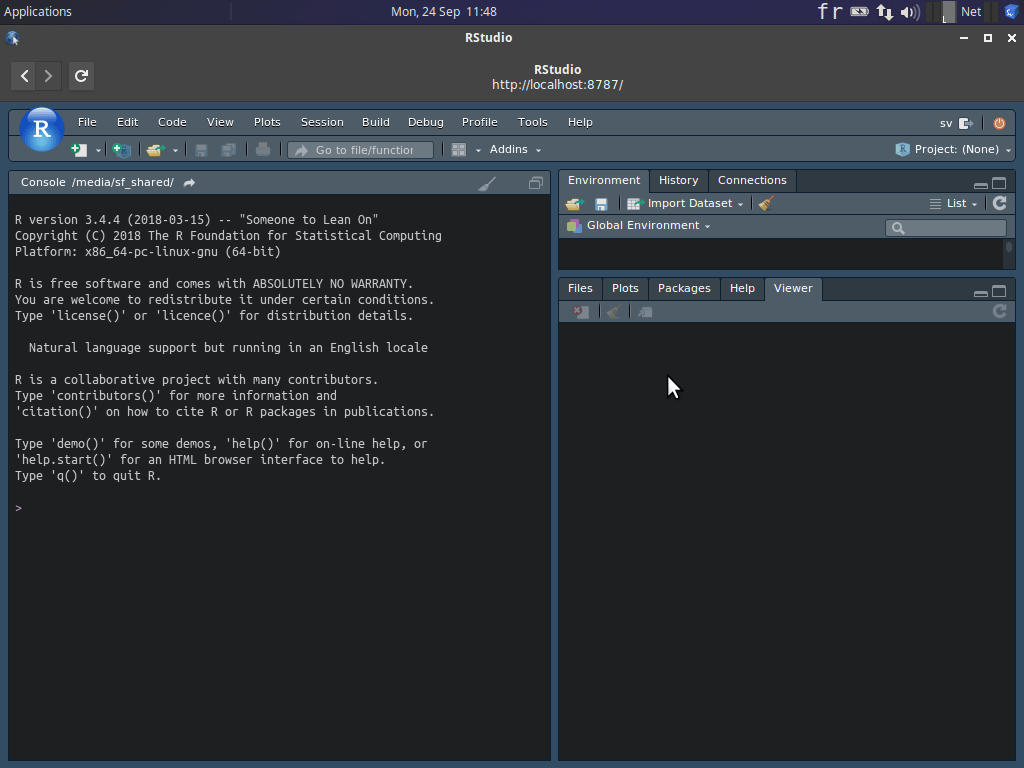Click the network up-down arrows tray icon
This screenshot has height=768, width=1024.
(885, 12)
